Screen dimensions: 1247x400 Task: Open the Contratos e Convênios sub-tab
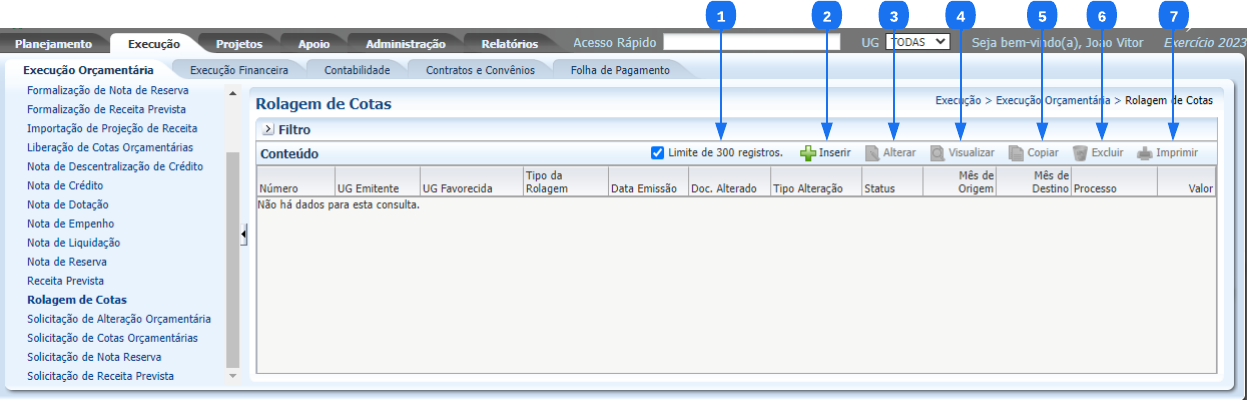480,70
